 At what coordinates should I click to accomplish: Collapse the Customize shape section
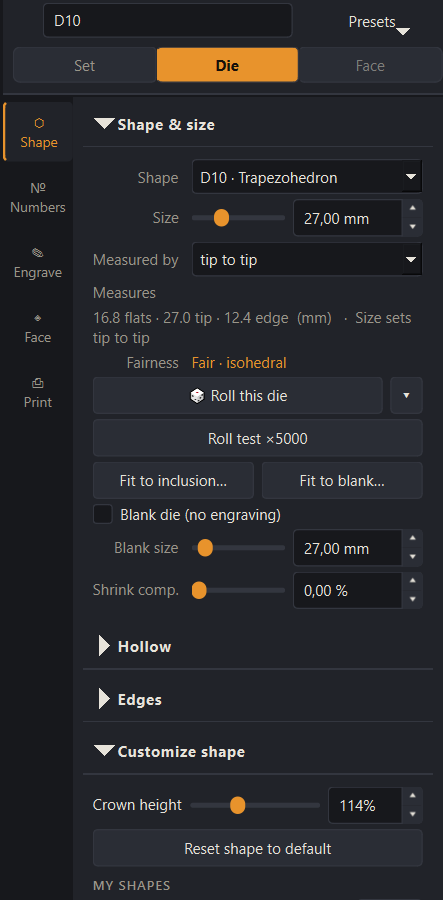pyautogui.click(x=170, y=751)
